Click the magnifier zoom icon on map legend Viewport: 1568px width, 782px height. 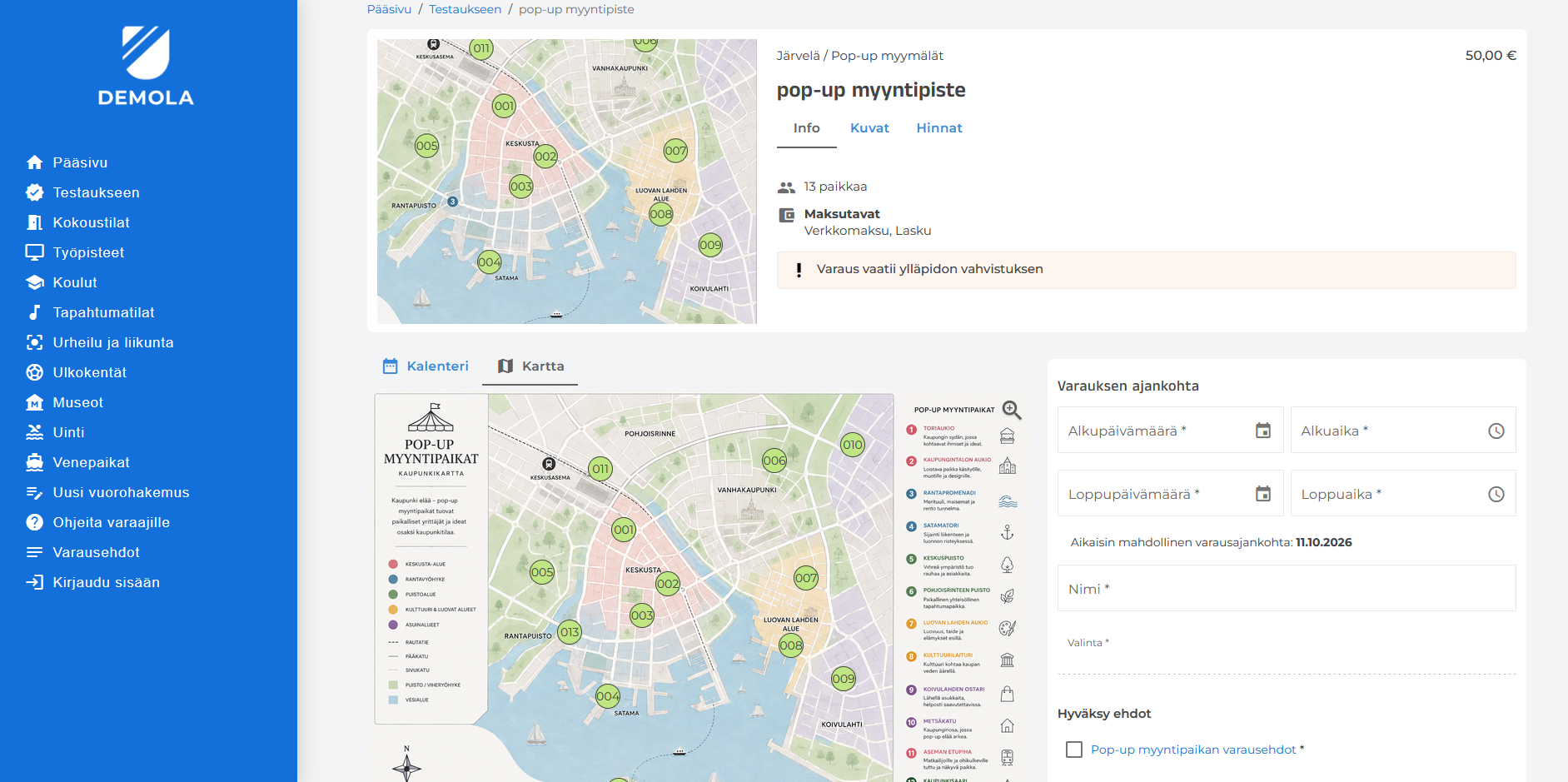1012,410
